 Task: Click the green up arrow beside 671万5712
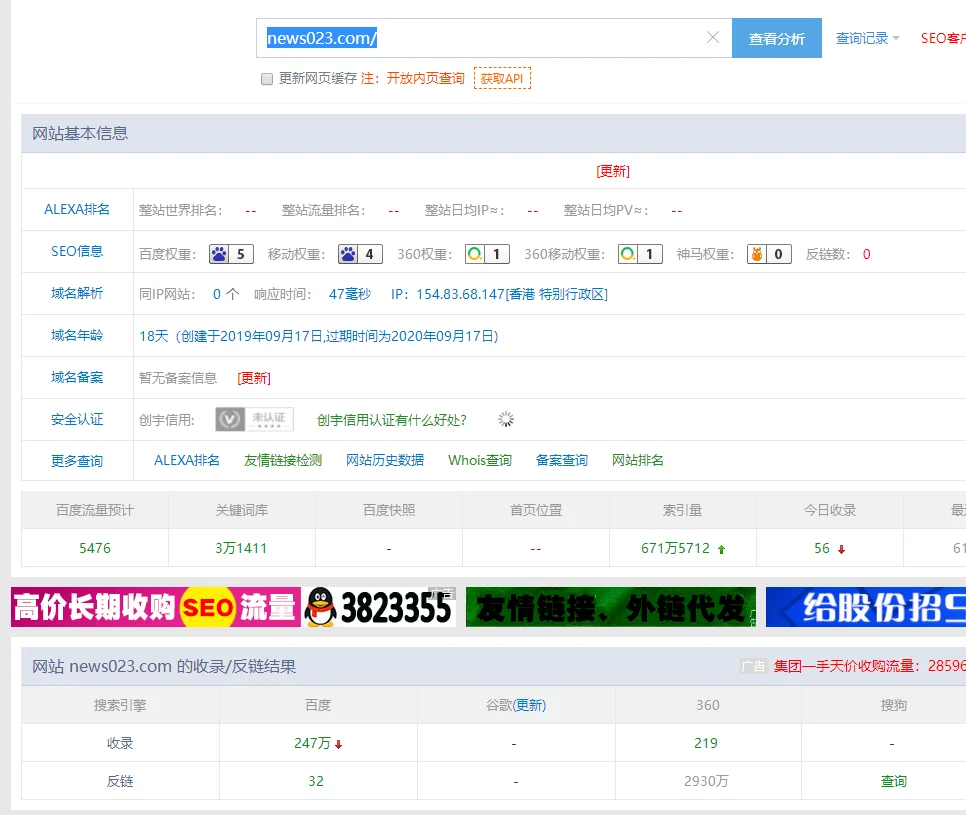pyautogui.click(x=721, y=549)
